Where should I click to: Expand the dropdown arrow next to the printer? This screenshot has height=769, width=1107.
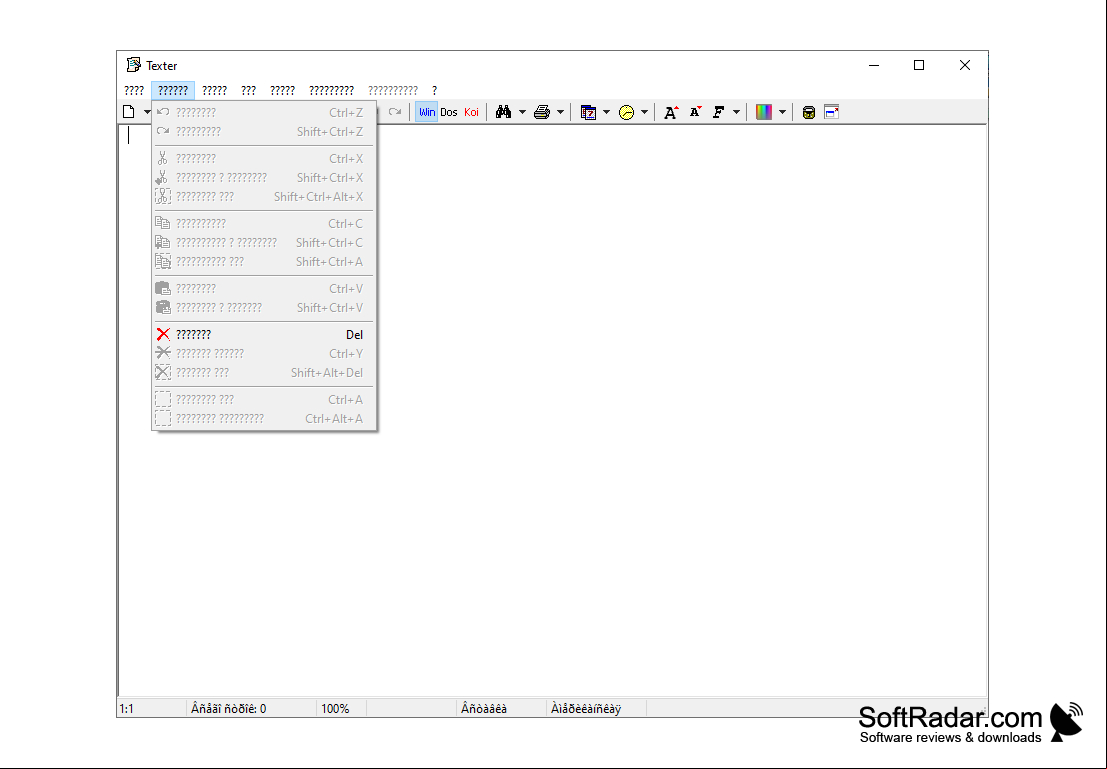point(561,112)
